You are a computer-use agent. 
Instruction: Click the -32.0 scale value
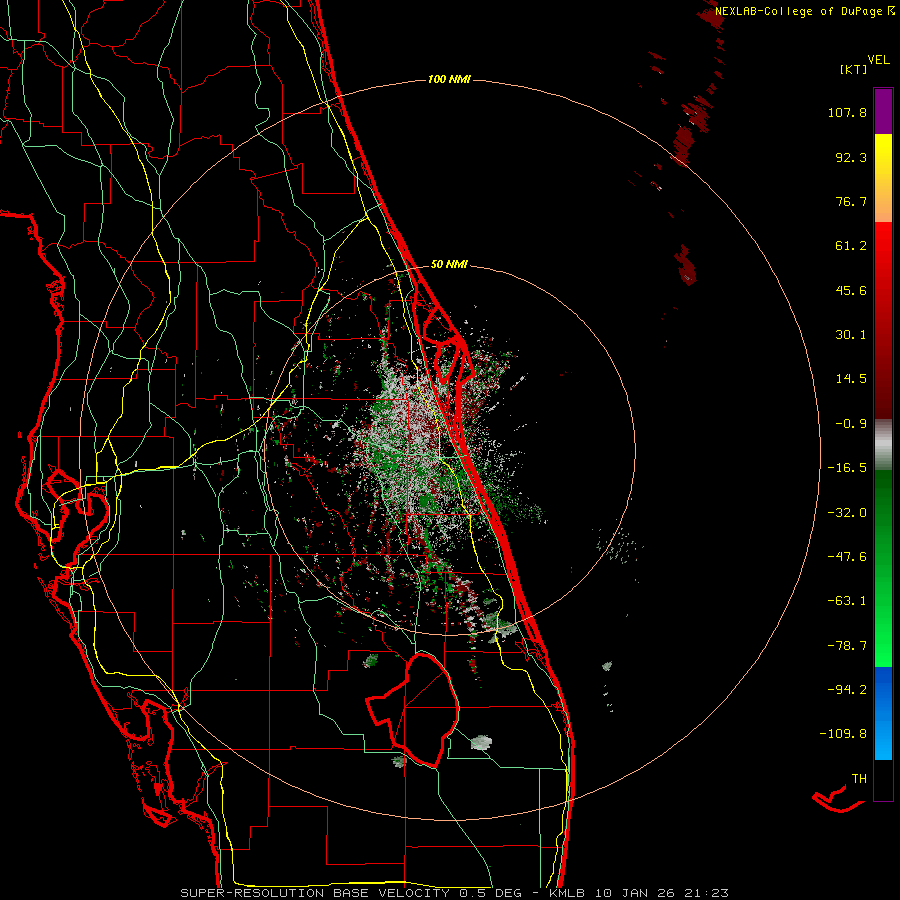point(847,513)
